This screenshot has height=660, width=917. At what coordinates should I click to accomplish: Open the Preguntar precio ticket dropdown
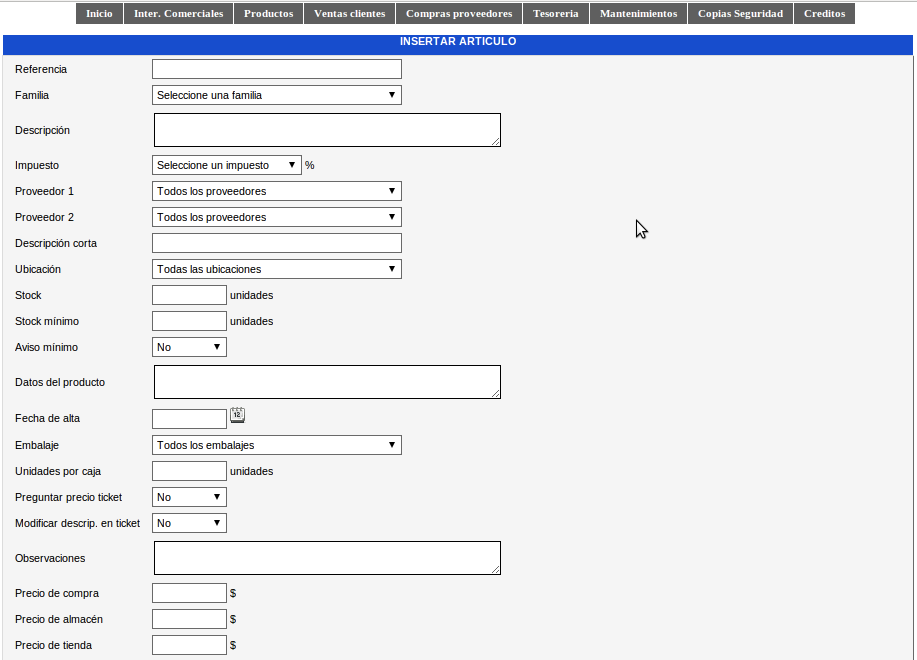tap(188, 496)
